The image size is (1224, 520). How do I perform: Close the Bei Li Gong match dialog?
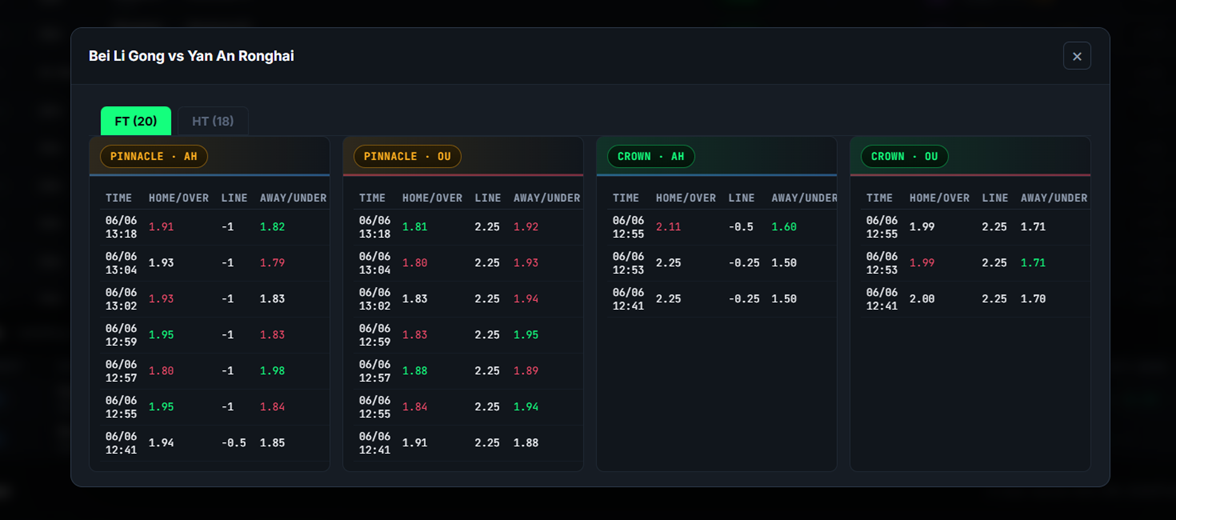1077,56
